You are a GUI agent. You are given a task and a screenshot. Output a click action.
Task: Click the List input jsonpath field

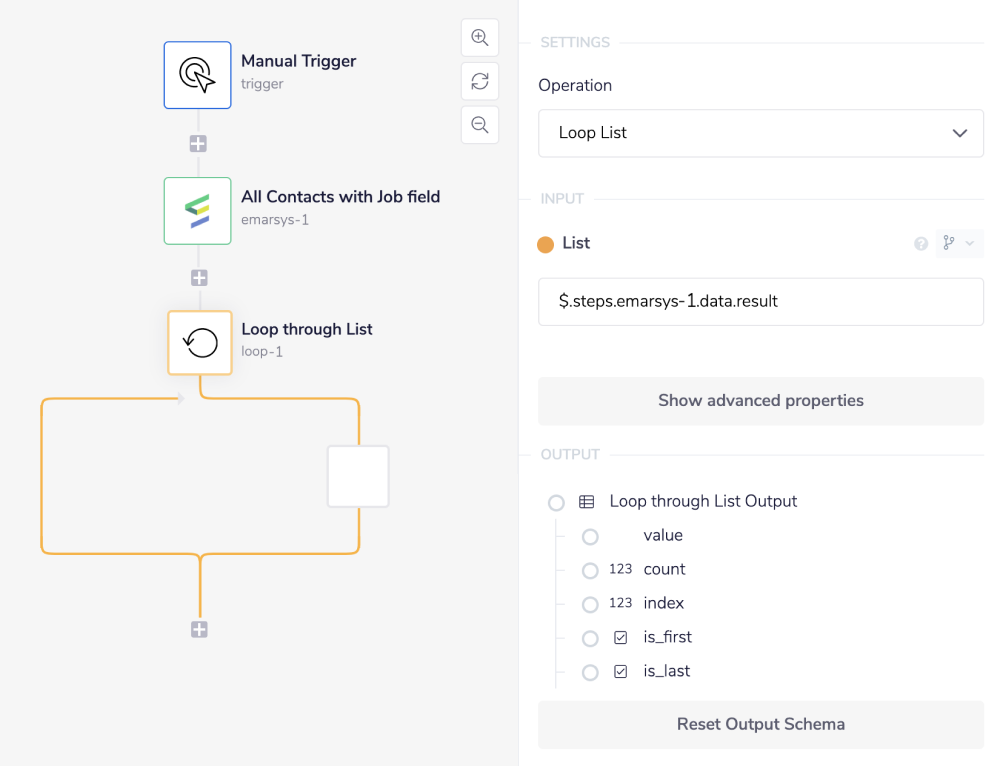(760, 301)
